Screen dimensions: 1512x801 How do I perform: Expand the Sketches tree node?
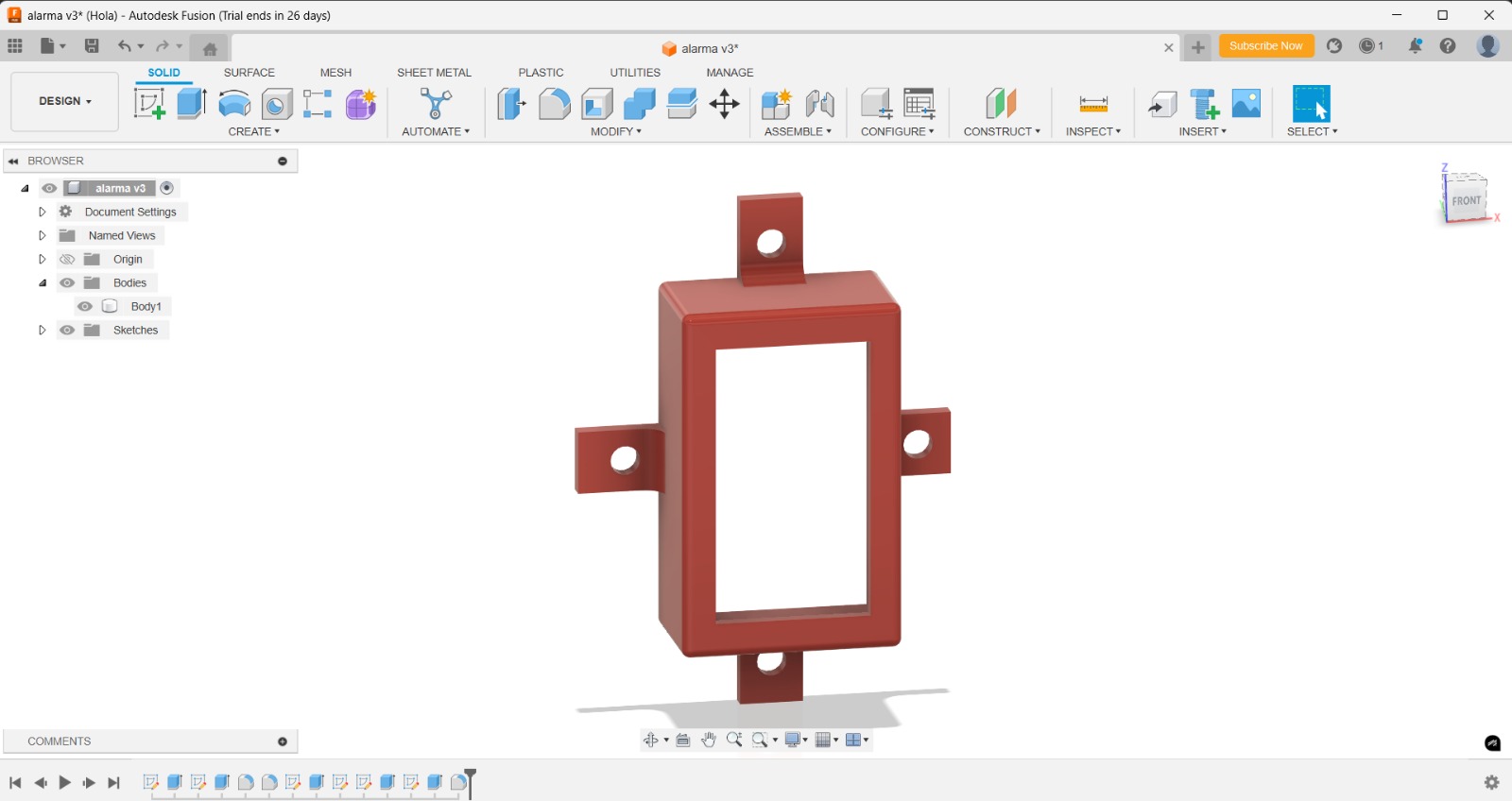tap(42, 330)
